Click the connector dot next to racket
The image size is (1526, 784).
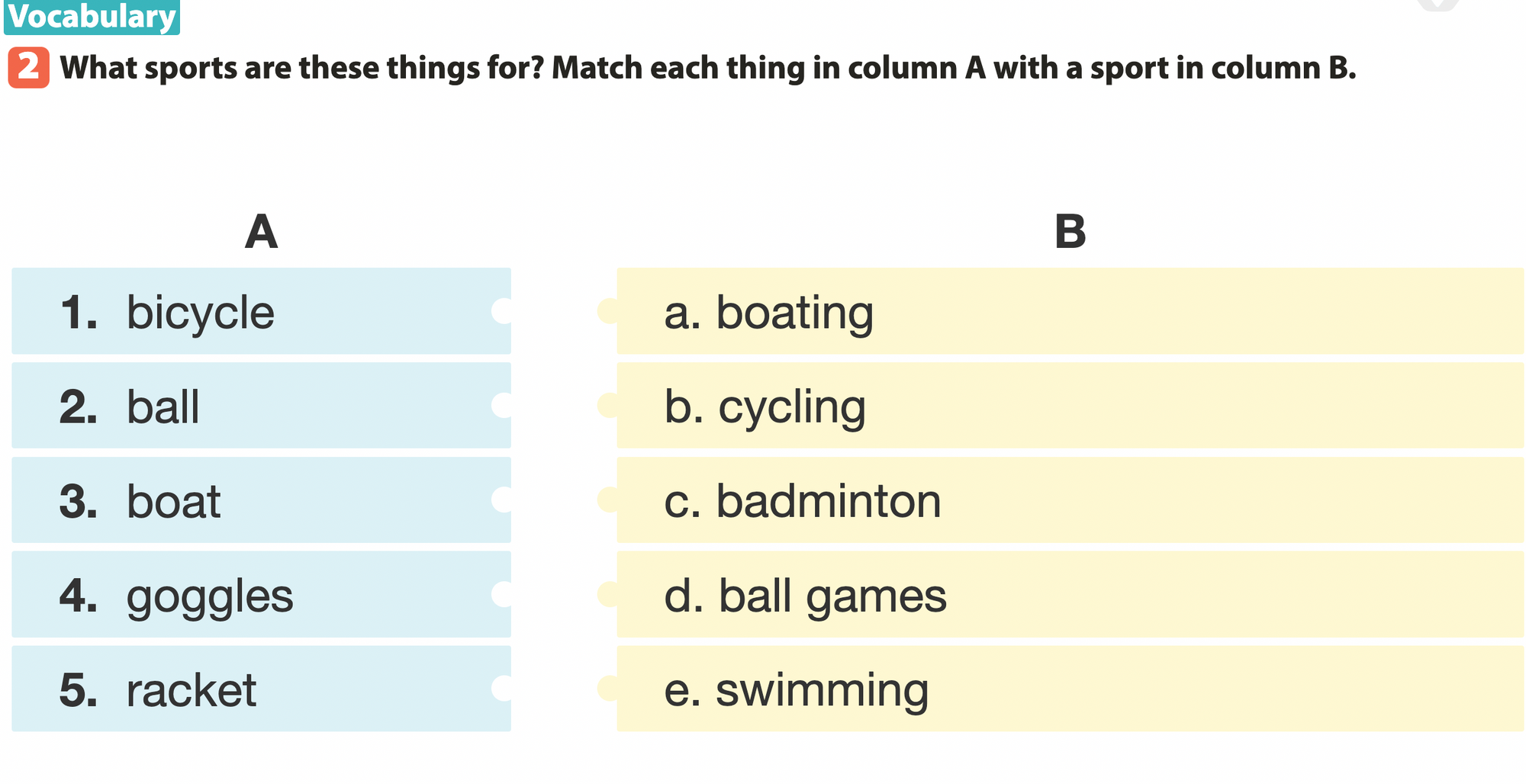(x=502, y=689)
